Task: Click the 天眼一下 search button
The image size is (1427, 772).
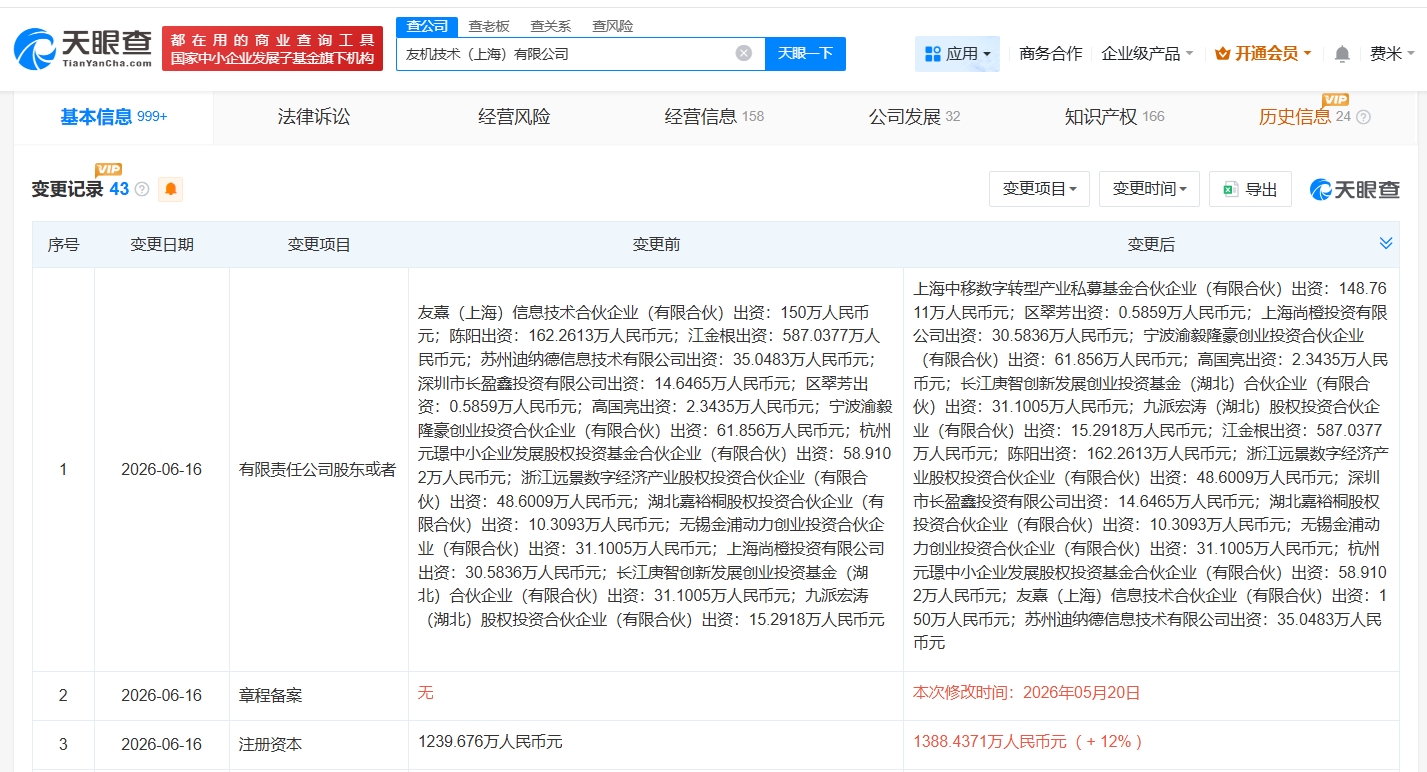Action: coord(805,53)
